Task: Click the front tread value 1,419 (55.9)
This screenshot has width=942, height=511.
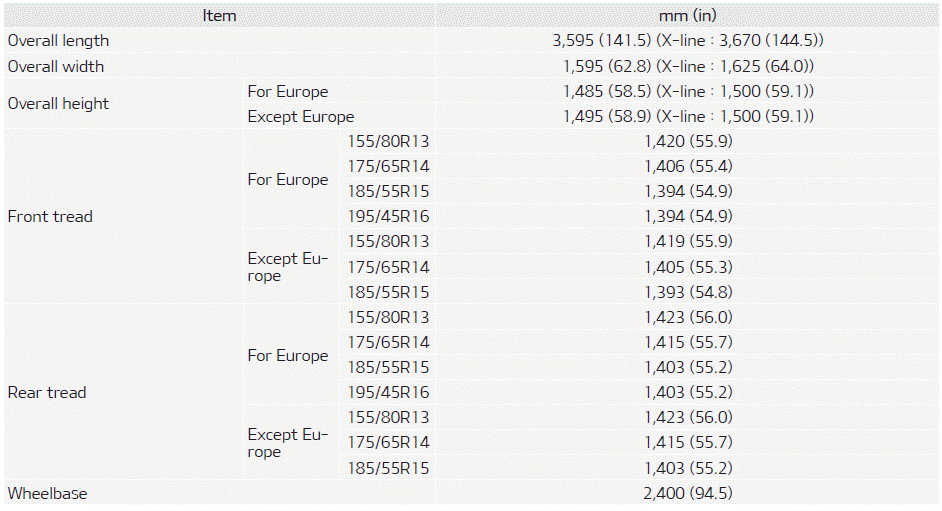Action: coord(688,242)
